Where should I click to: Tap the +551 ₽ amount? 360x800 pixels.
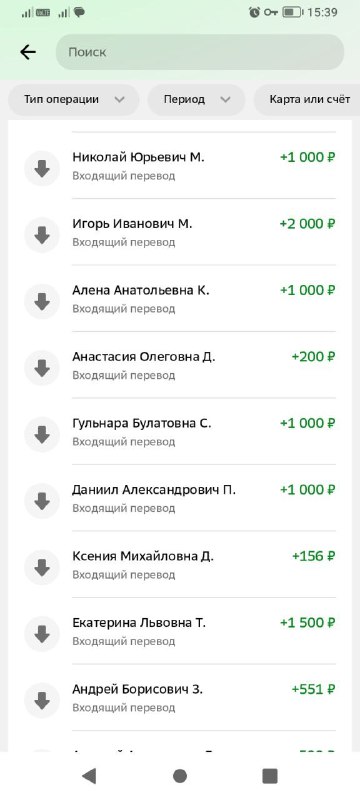pos(314,689)
